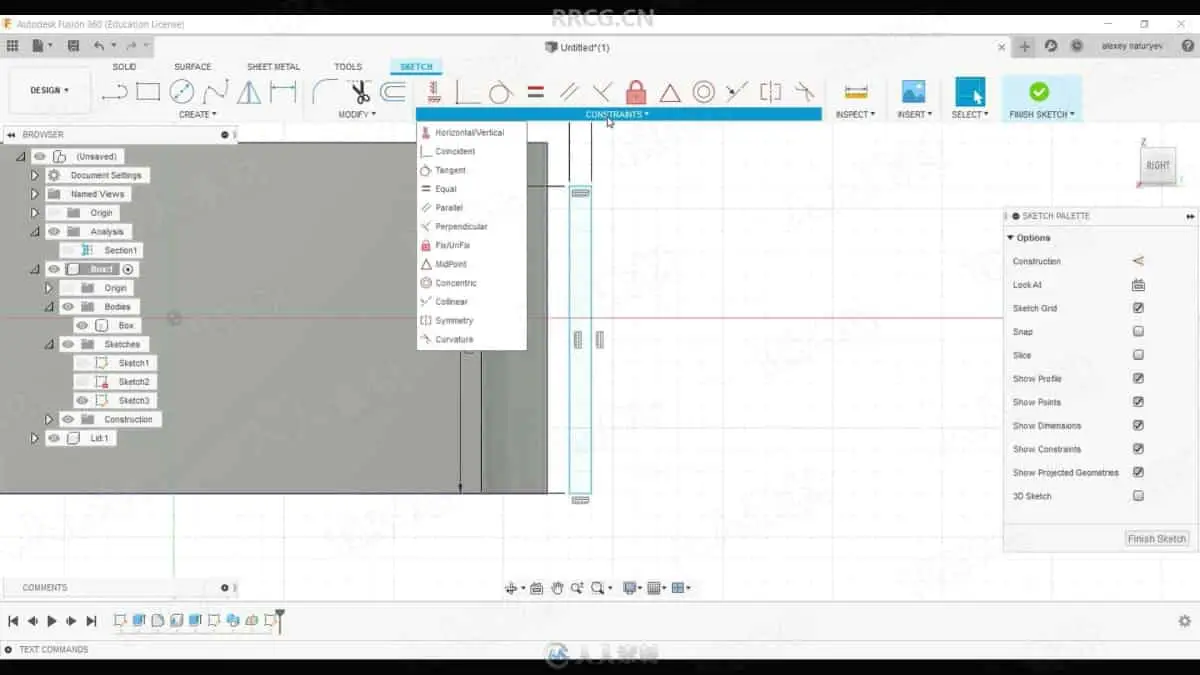Play the timeline

[x=52, y=621]
